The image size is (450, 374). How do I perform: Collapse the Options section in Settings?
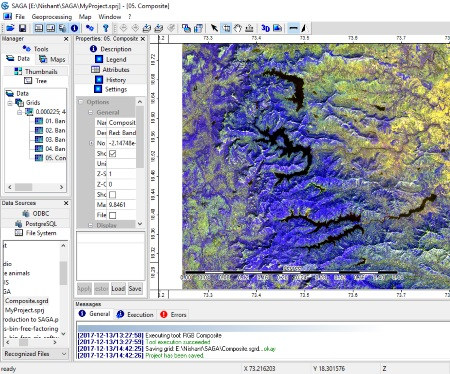[81, 102]
